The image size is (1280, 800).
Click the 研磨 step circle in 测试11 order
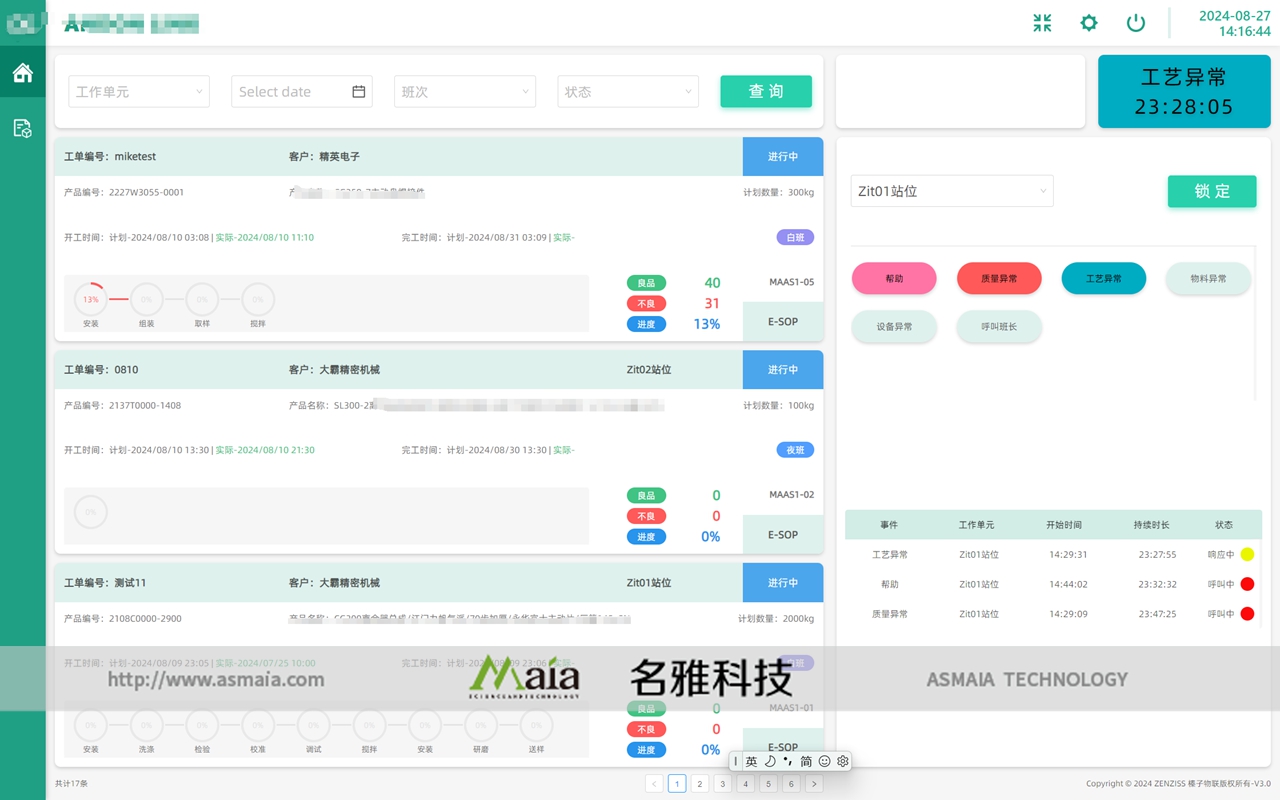tap(481, 725)
